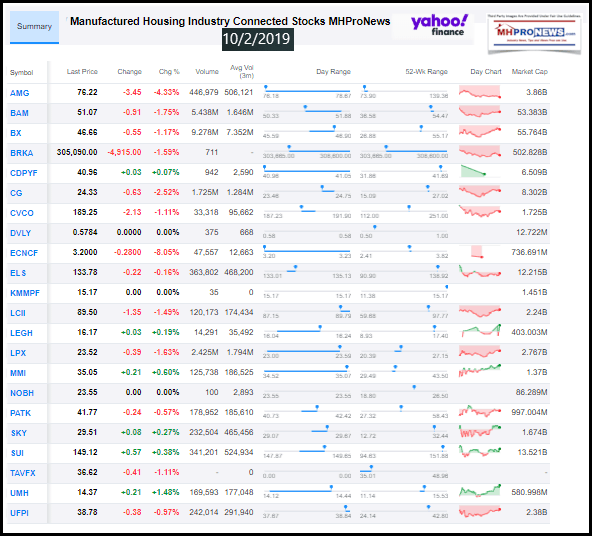This screenshot has height=536, width=592.
Task: Open the AMG ticker link
Action: tap(20, 93)
